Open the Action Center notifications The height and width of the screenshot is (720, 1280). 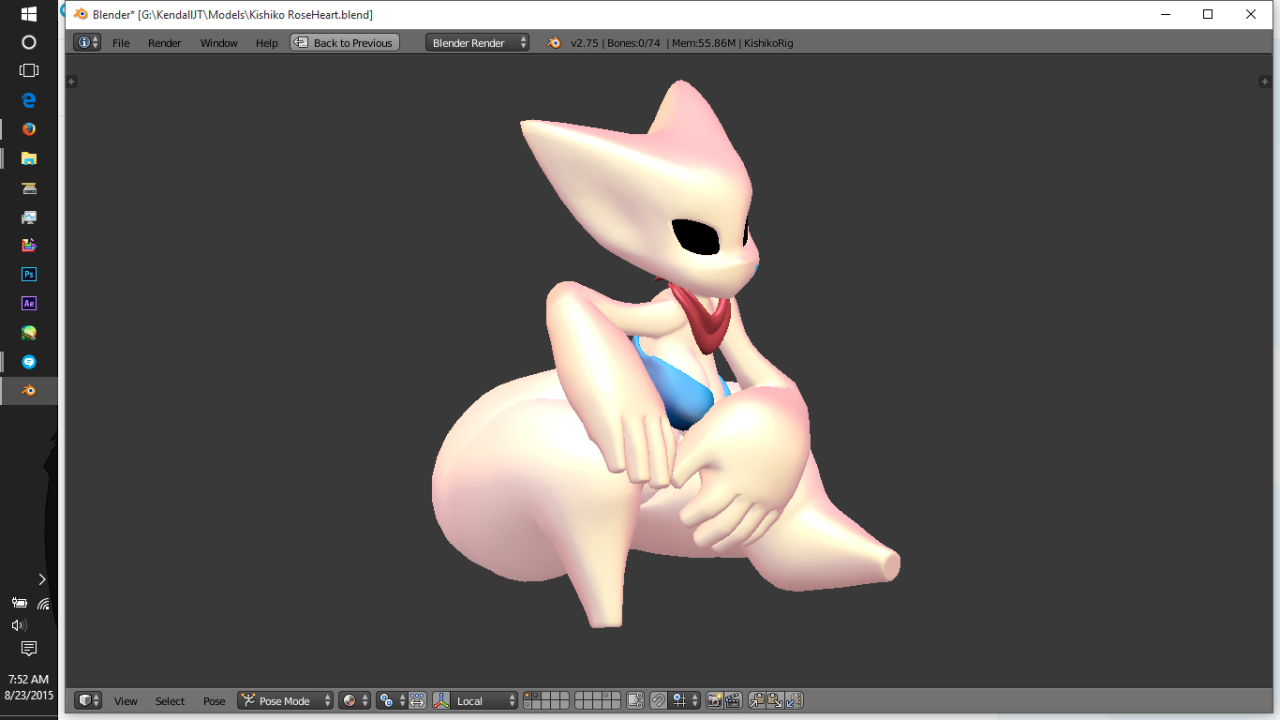point(29,649)
